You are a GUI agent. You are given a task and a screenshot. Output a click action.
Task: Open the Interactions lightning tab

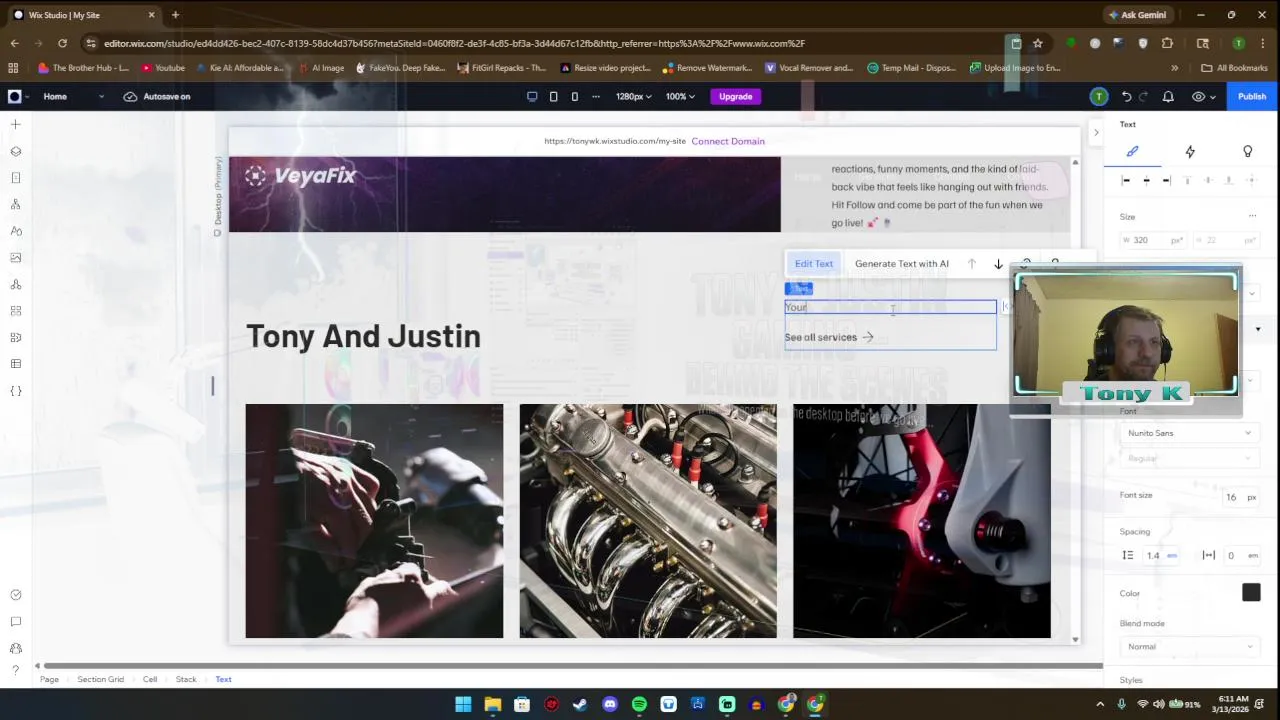(x=1190, y=151)
